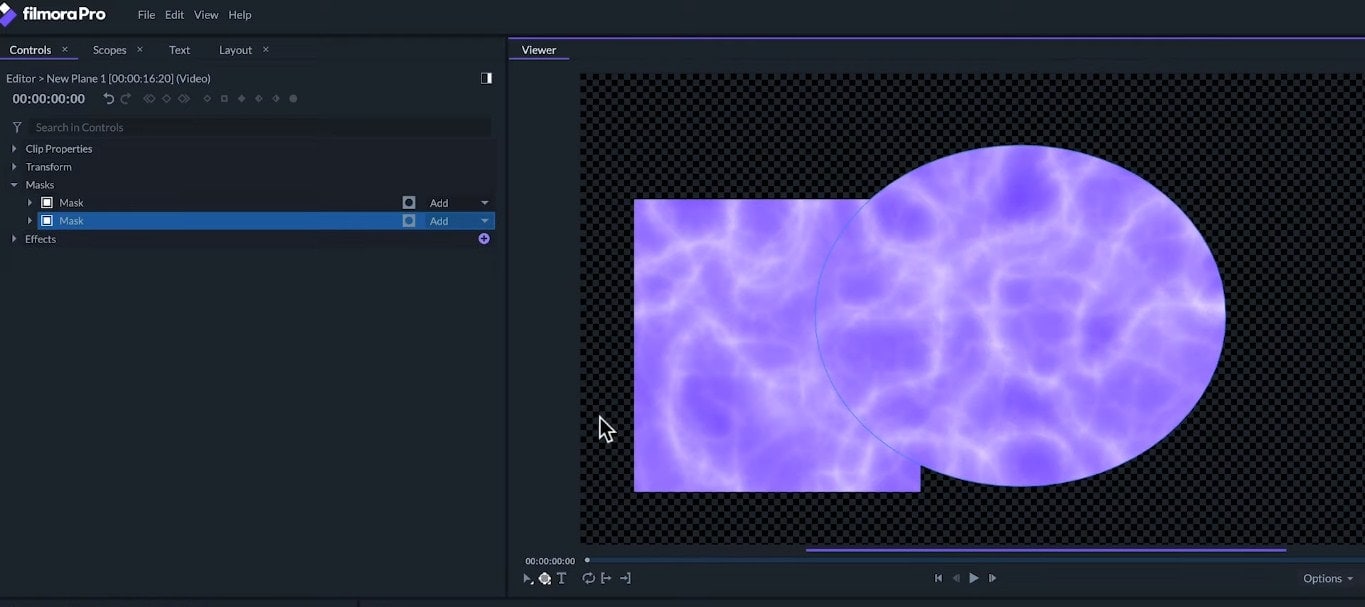
Task: Select the Viewer tab
Action: coord(539,50)
